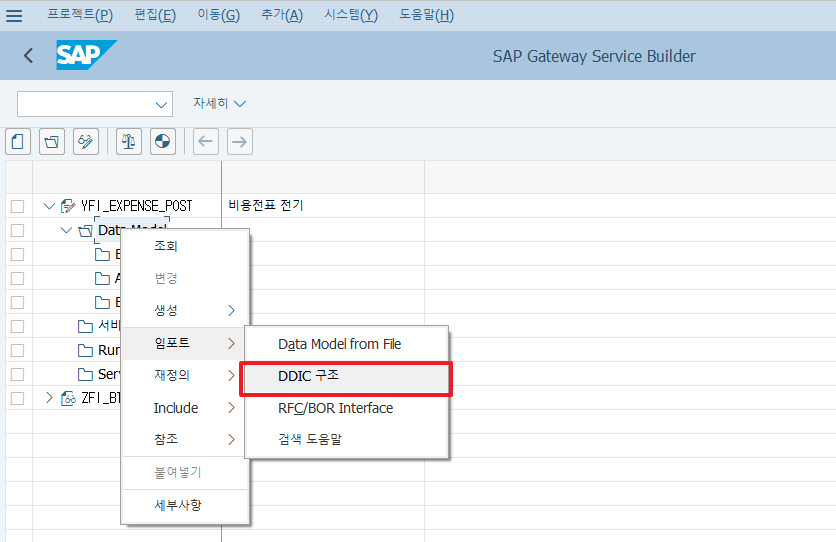Tick the checkbox for YFI_EXPENSE_POST row
The width and height of the screenshot is (836, 542).
(18, 206)
